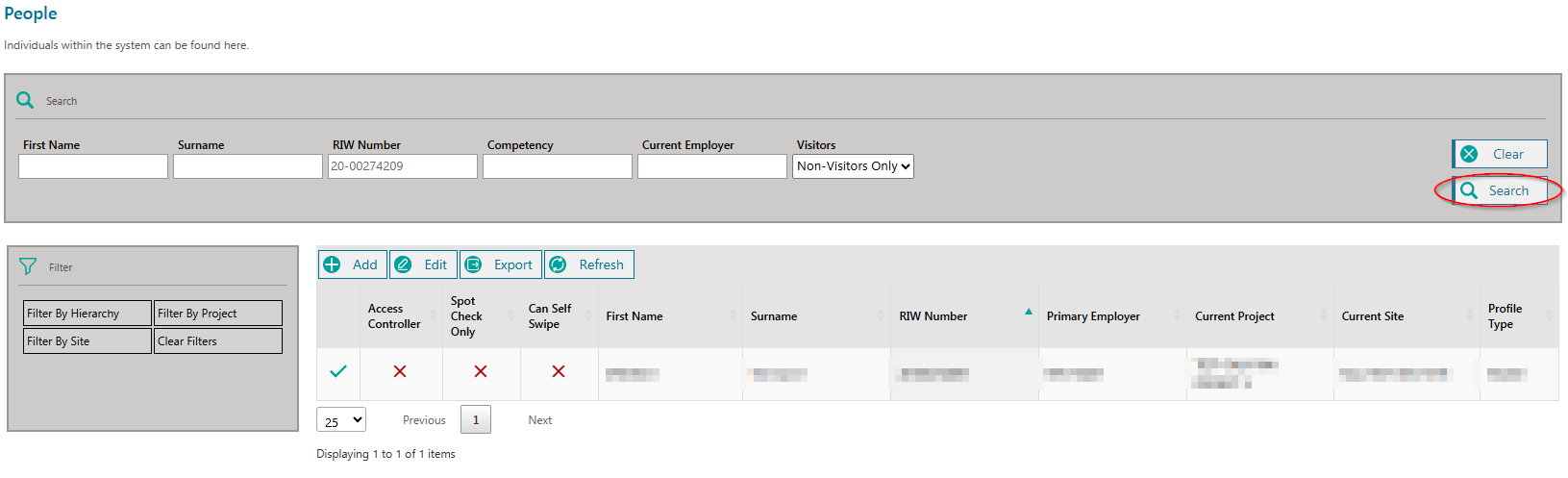
Task: Click the funnel icon in the Filter panel
Action: point(28,266)
